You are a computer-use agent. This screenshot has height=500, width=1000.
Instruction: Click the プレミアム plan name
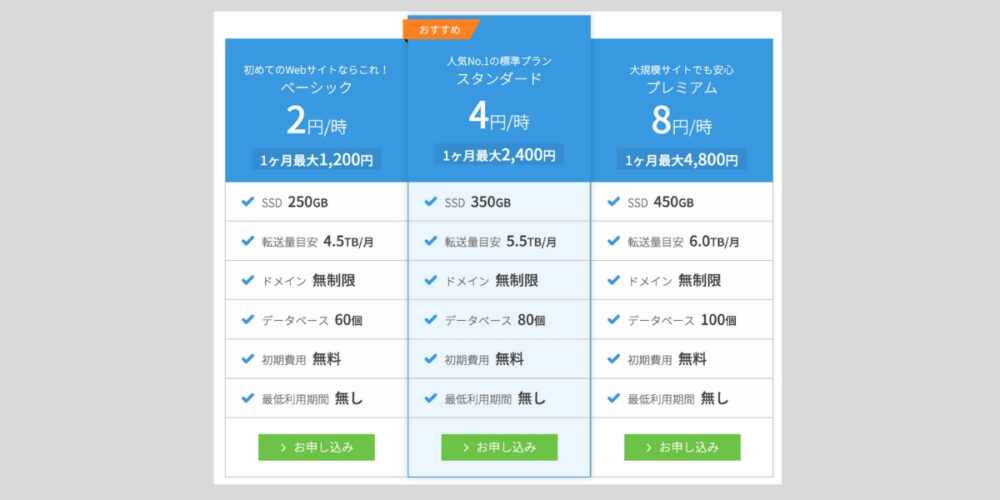682,88
